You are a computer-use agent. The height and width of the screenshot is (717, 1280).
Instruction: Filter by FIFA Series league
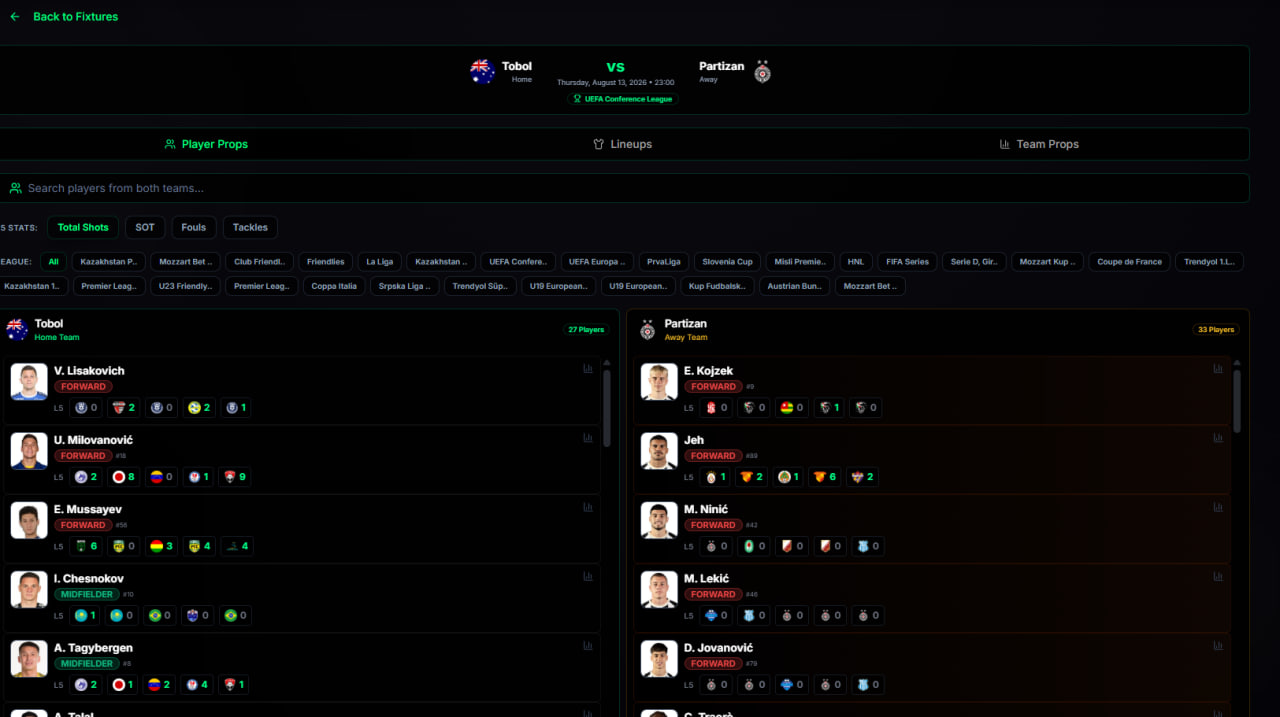(908, 262)
